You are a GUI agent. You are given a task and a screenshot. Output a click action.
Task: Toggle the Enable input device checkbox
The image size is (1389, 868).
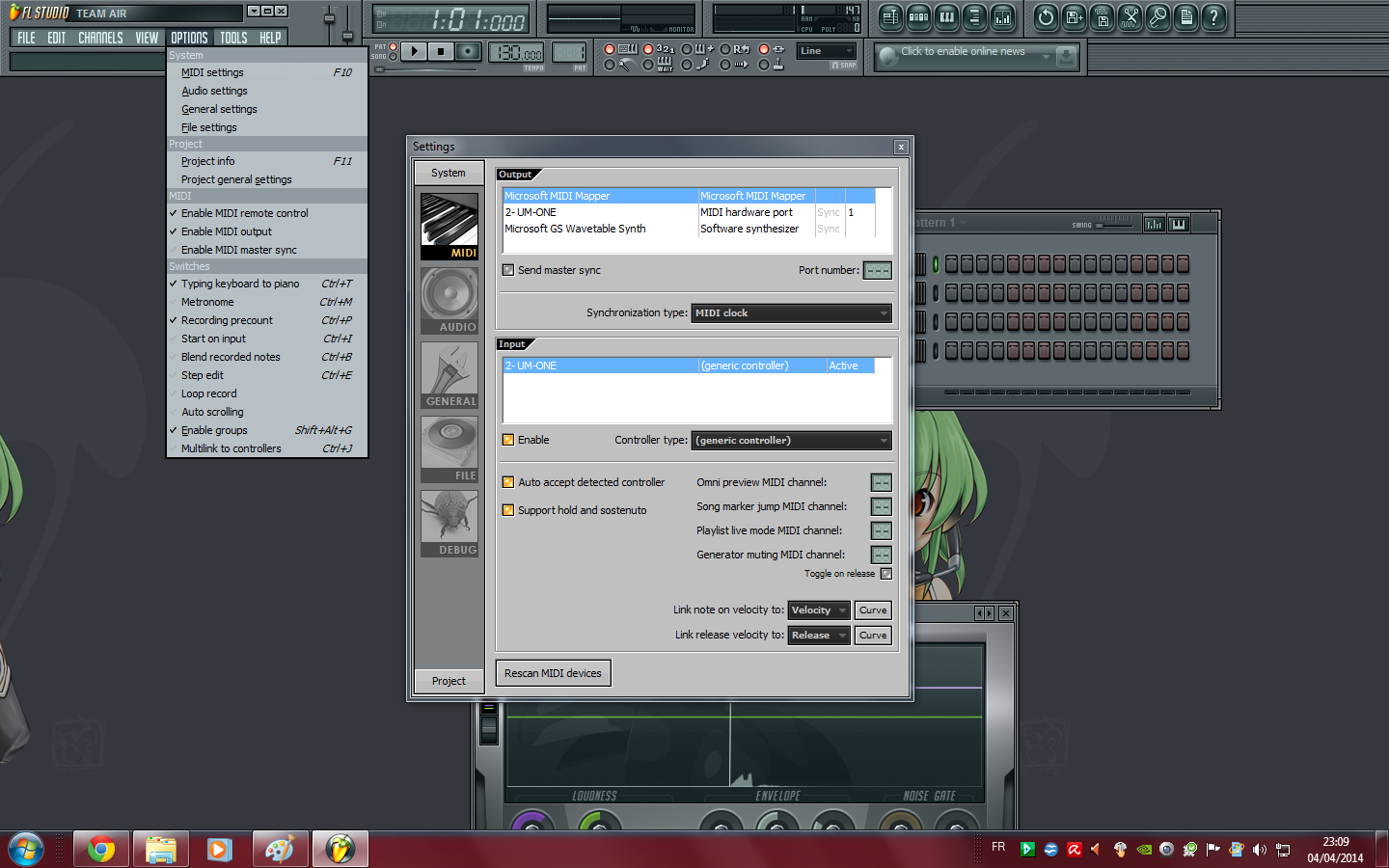508,440
